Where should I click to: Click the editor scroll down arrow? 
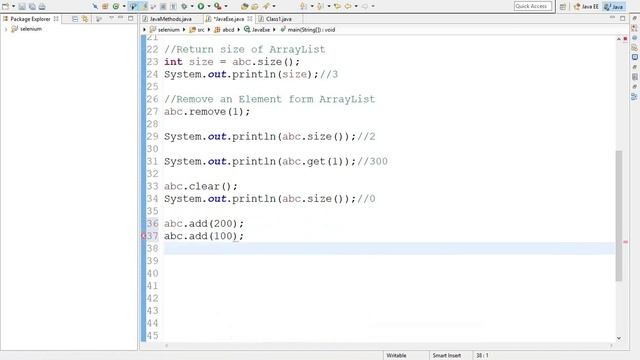click(x=619, y=338)
